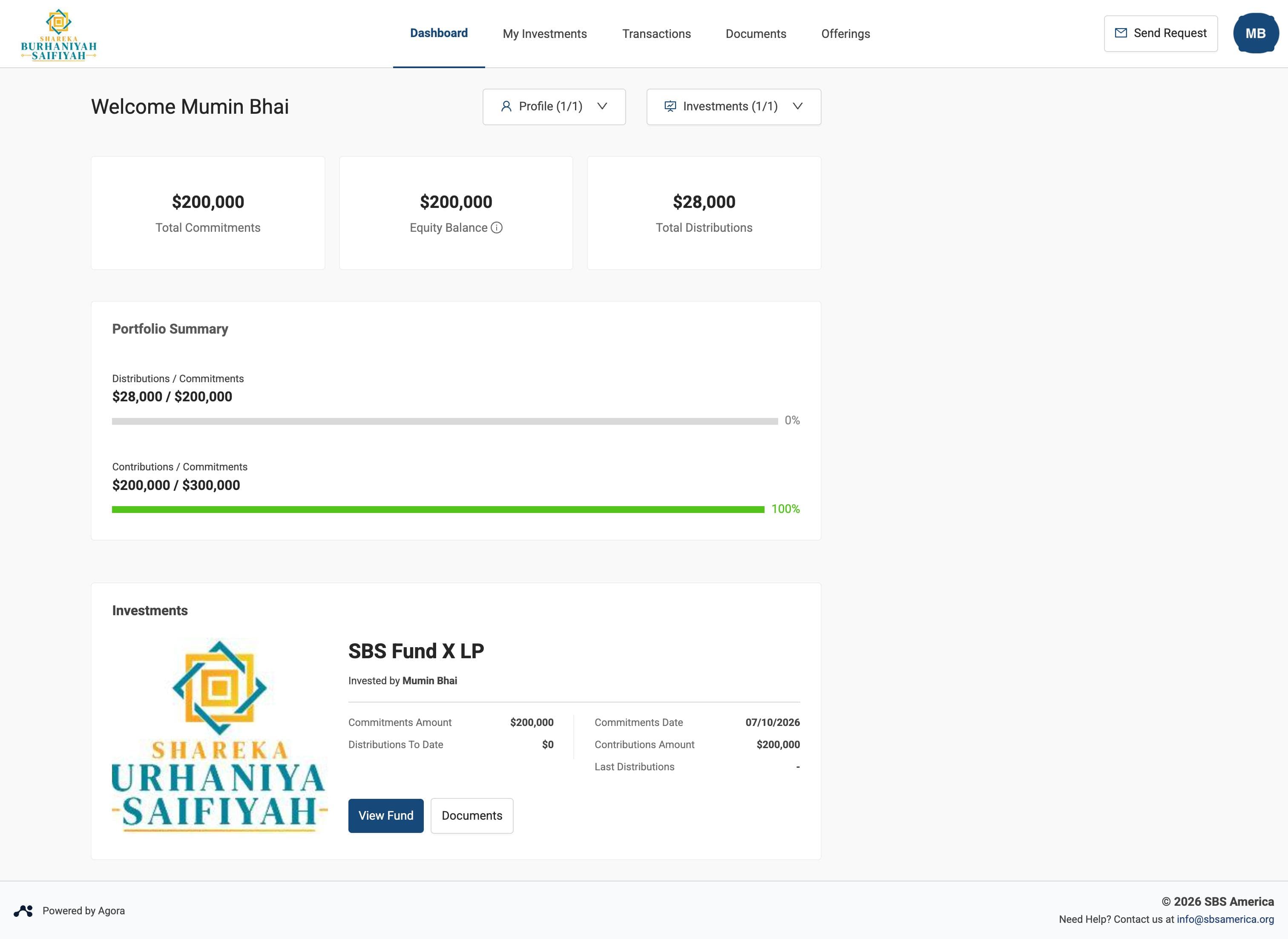Click the Welcome Mumin Bhai heading
Screen dimensions: 1288x939
tap(190, 106)
